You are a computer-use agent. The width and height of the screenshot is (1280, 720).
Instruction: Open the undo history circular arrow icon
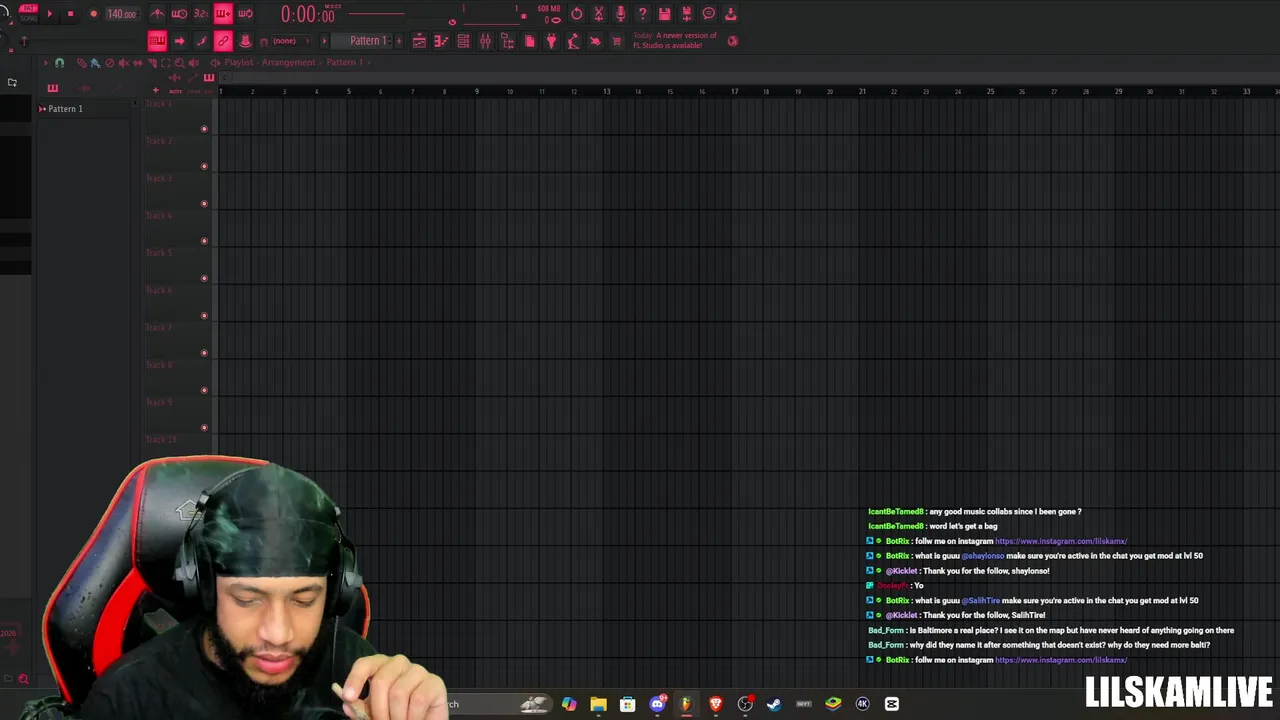[x=576, y=14]
